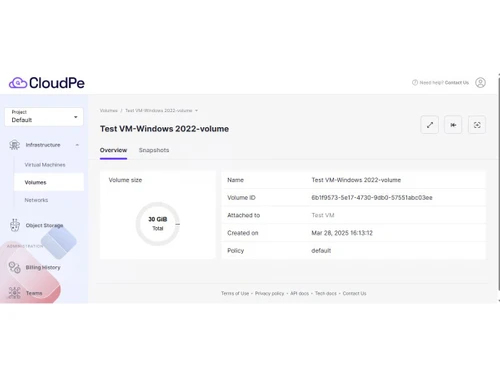Select the Overview tab
The image size is (500, 375).
pyautogui.click(x=113, y=150)
